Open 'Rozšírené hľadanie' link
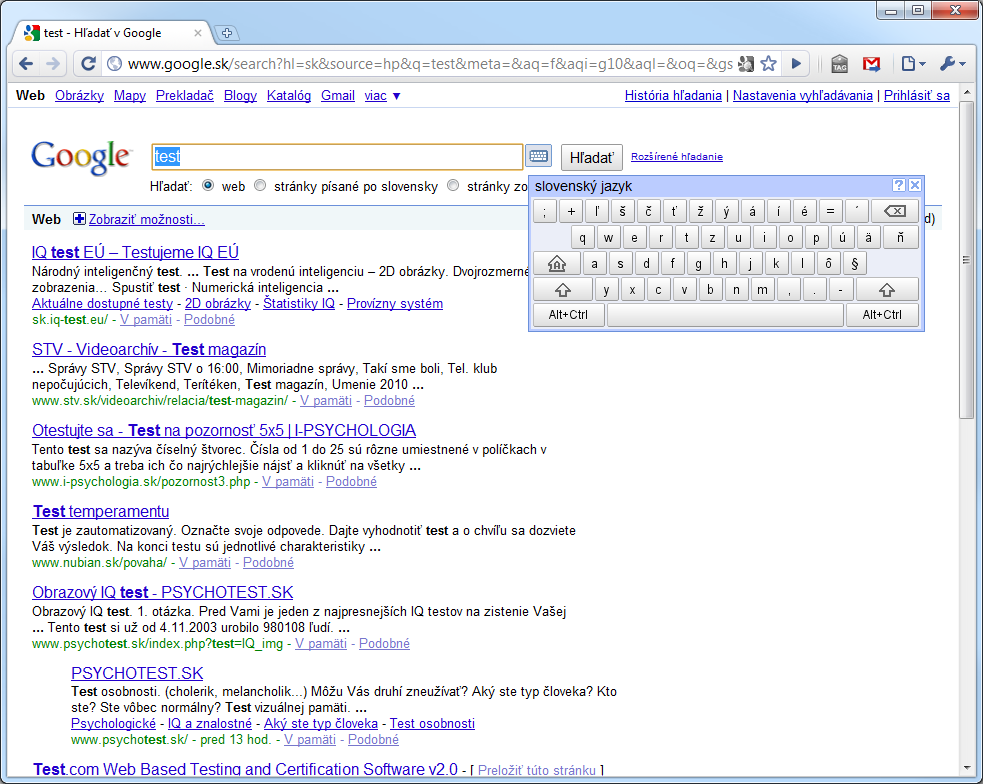The image size is (983, 784). point(676,157)
